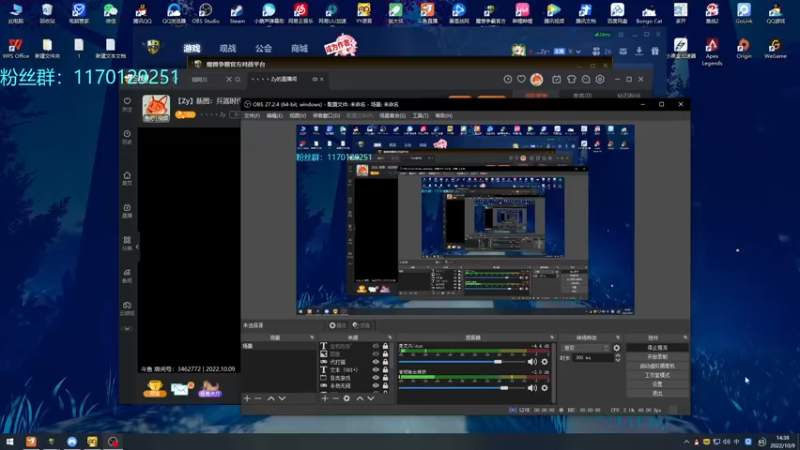Viewport: 800px width, 450px height.
Task: Click search magnifier in Douyu tab bar
Action: pos(238,80)
